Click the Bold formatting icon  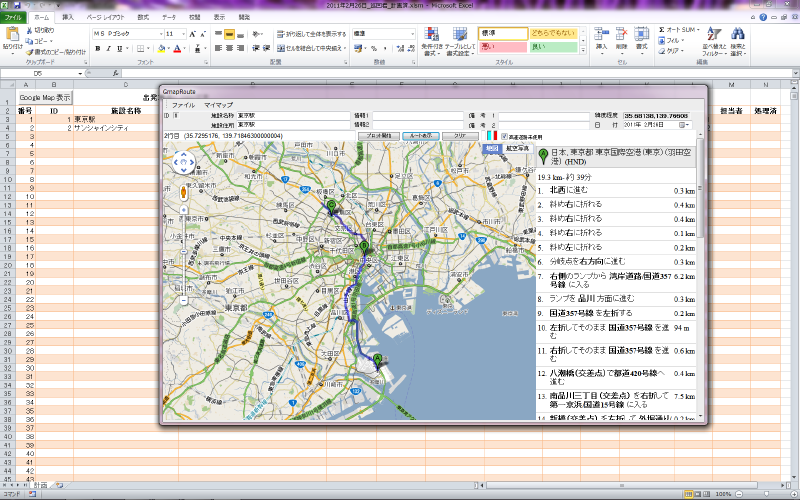[x=97, y=47]
